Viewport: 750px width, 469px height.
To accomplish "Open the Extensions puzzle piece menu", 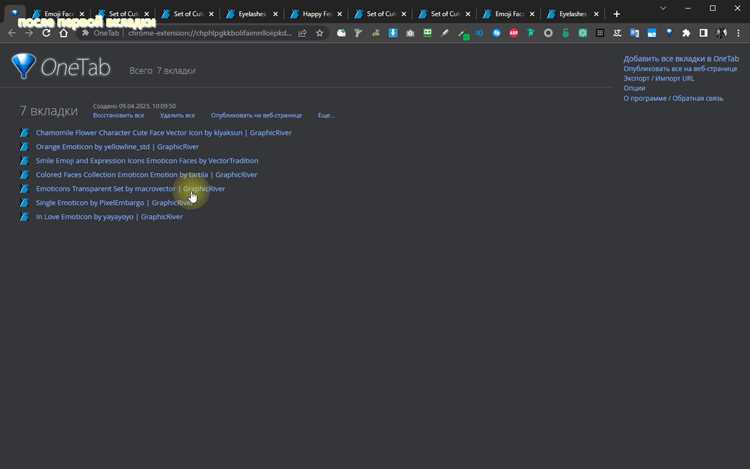I will click(x=686, y=33).
